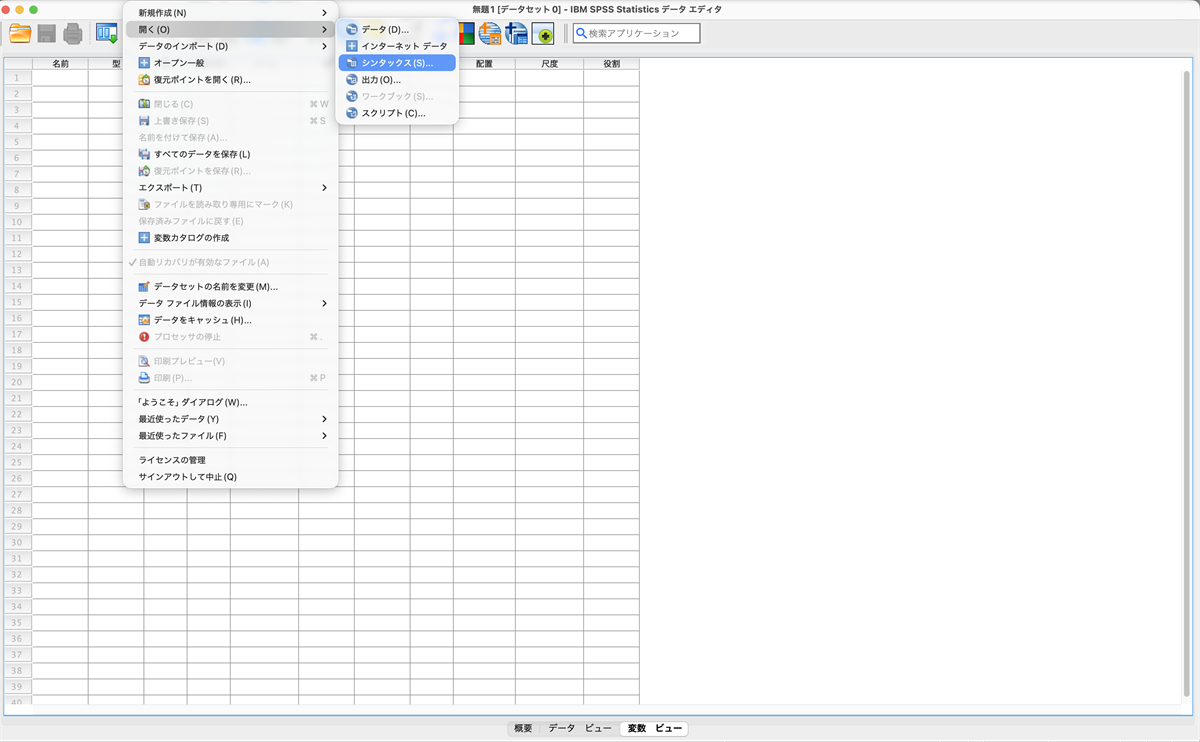This screenshot has height=742, width=1200.
Task: Click the 役割 cell in row 5
Action: point(611,142)
